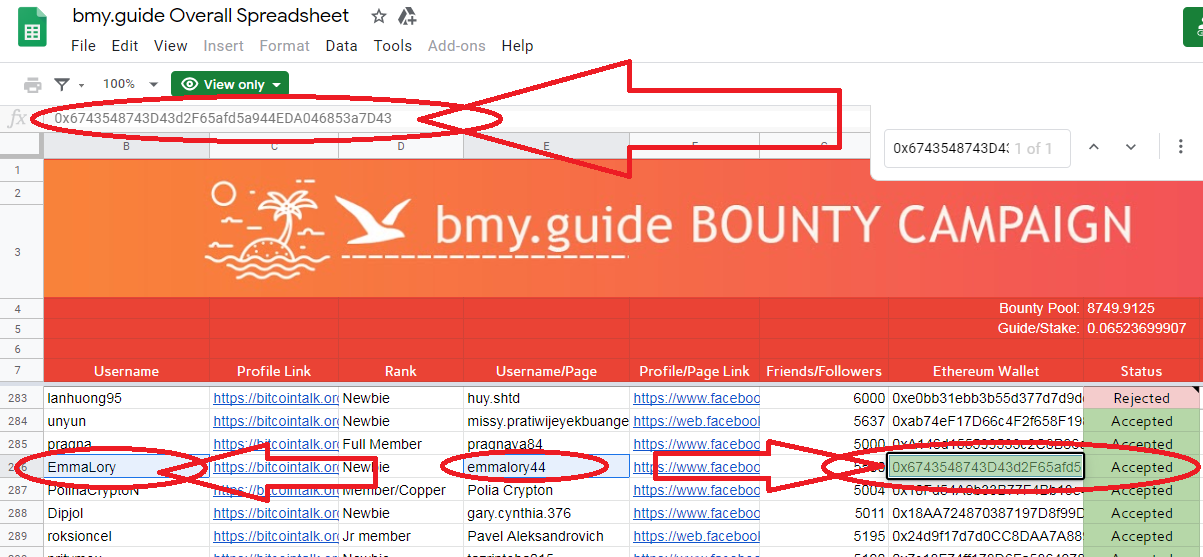
Task: Select the Guide/Stake value 0.06523699907
Action: pyautogui.click(x=1141, y=328)
